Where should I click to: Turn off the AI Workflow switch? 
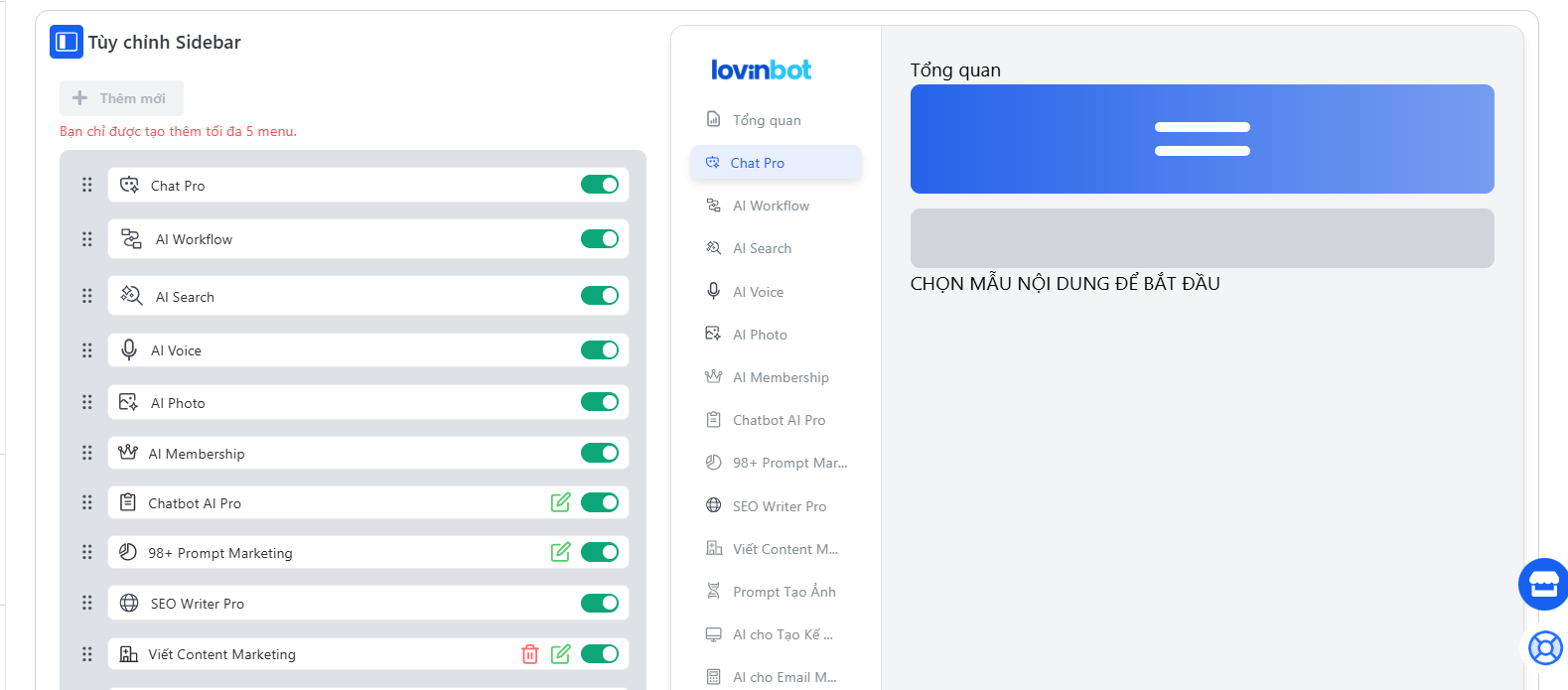pos(600,239)
